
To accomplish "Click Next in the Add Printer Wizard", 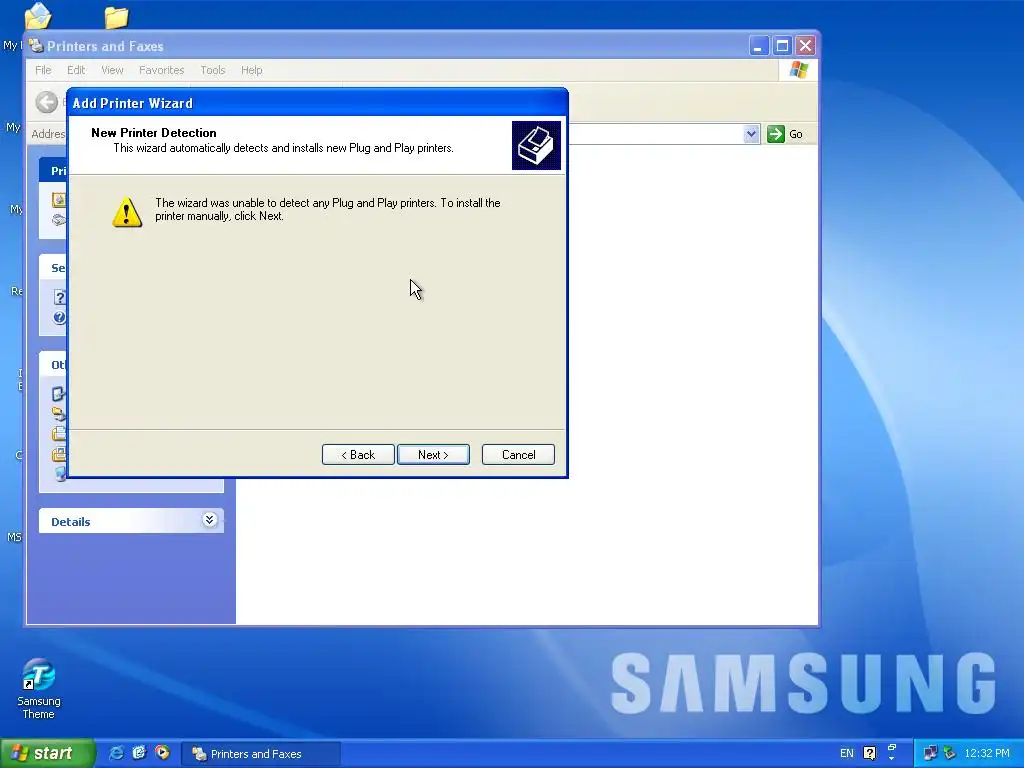I will [433, 455].
